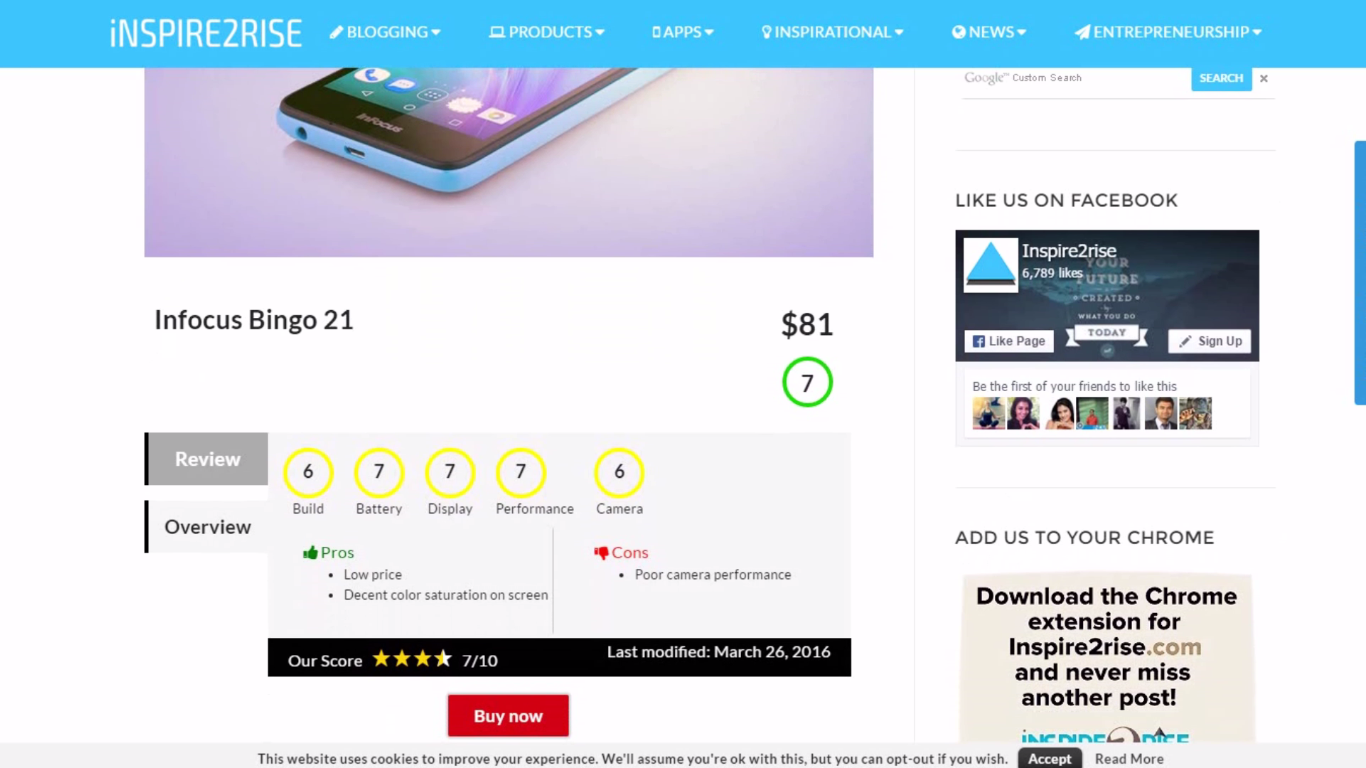Accept the cookie notice
Screen dimensions: 1366x768
(x=1050, y=759)
